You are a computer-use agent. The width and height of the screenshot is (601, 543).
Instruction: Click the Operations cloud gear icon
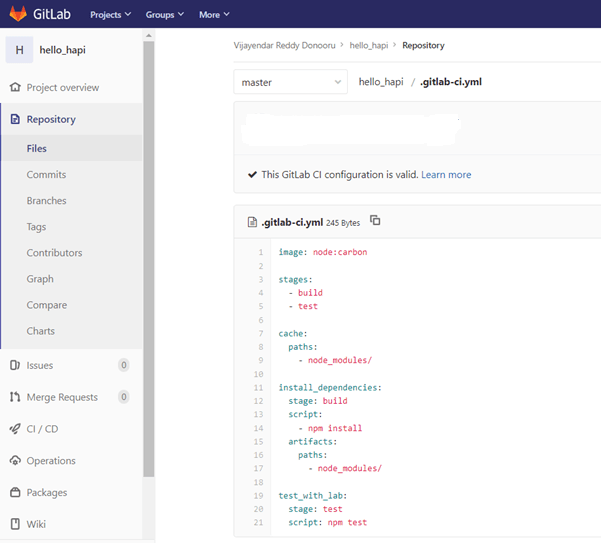point(15,460)
